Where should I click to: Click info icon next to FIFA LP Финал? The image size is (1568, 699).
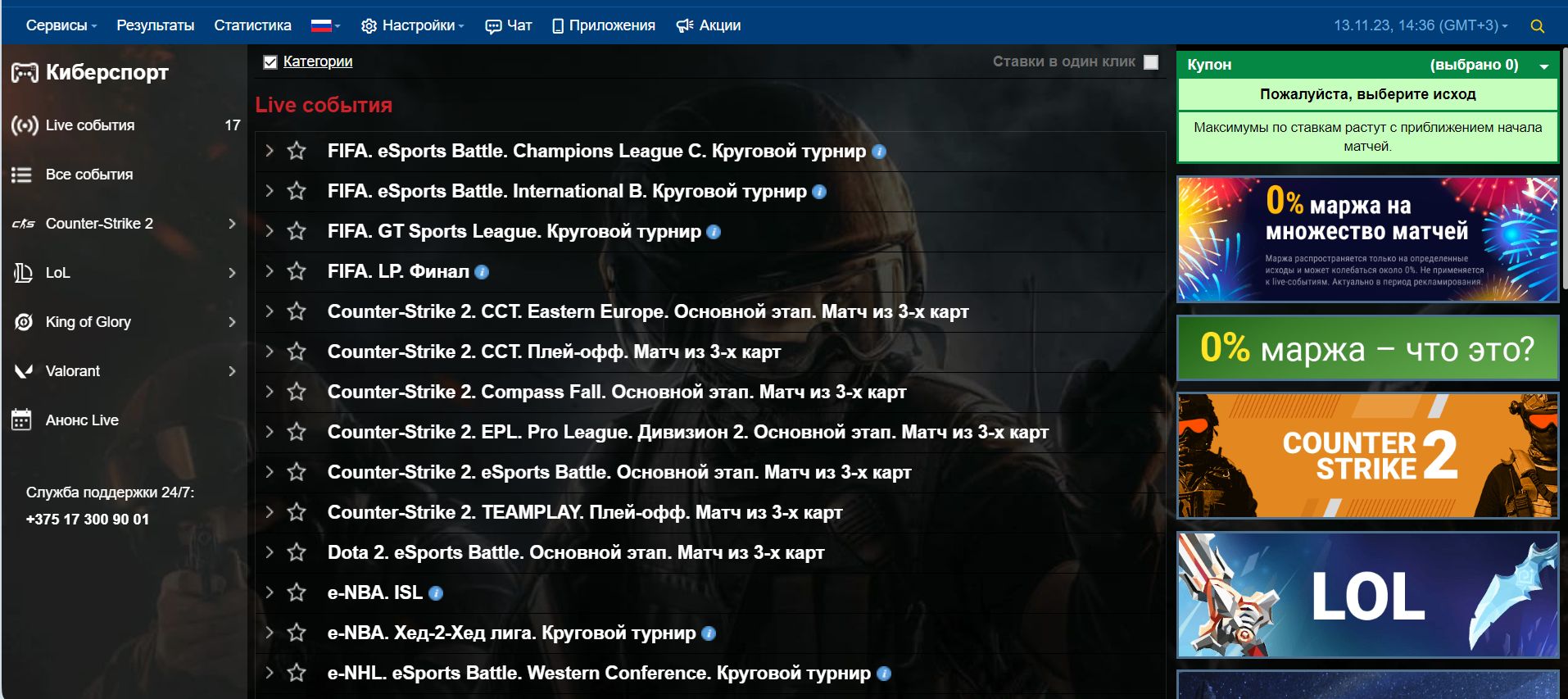pos(482,272)
